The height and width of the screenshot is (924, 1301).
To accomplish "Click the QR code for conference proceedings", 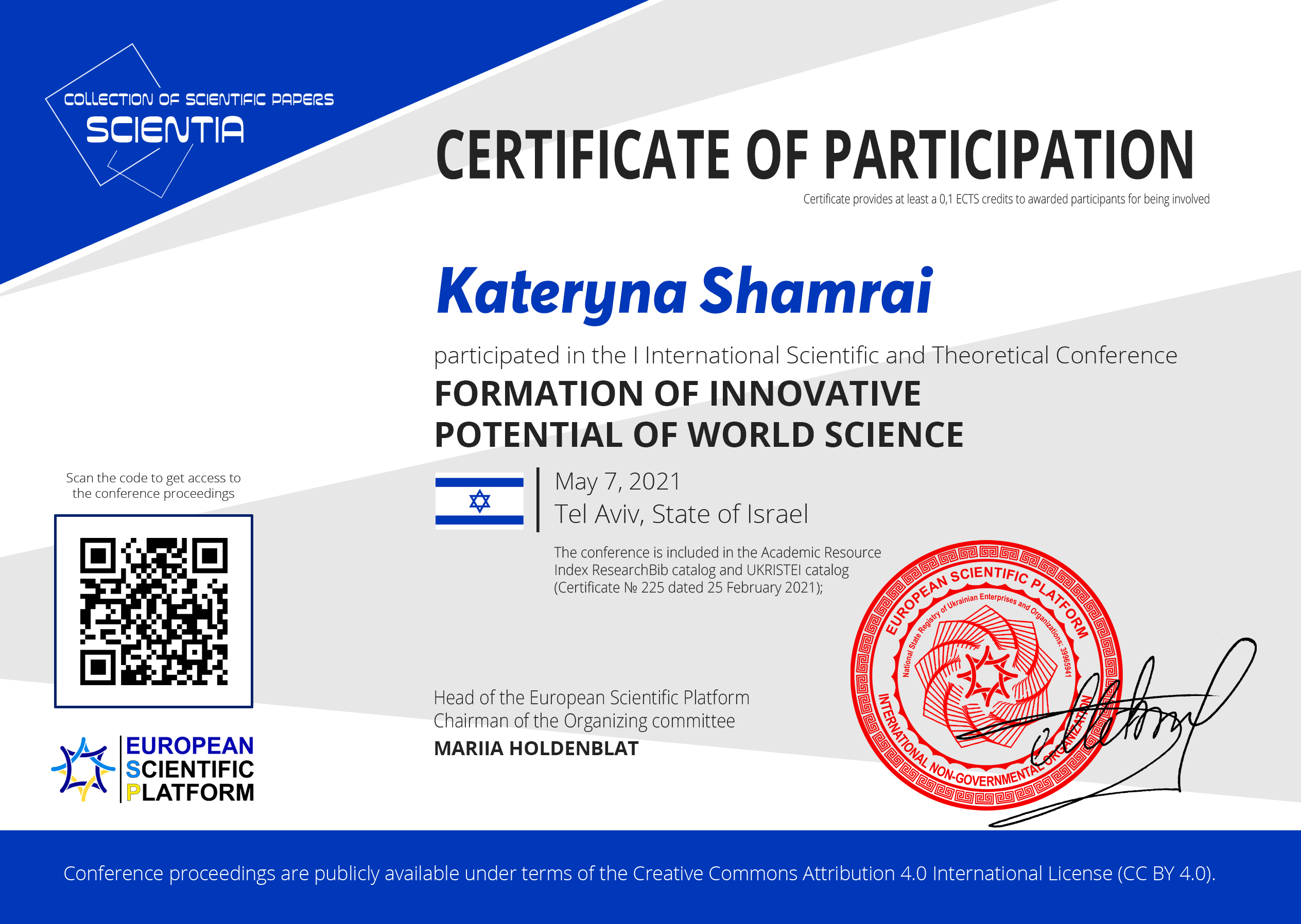I will 153,611.
